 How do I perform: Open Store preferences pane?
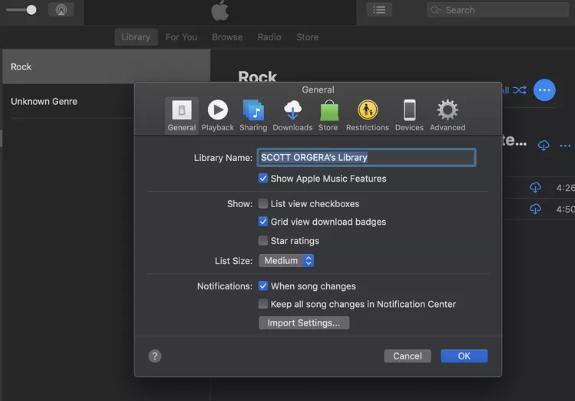tap(328, 115)
